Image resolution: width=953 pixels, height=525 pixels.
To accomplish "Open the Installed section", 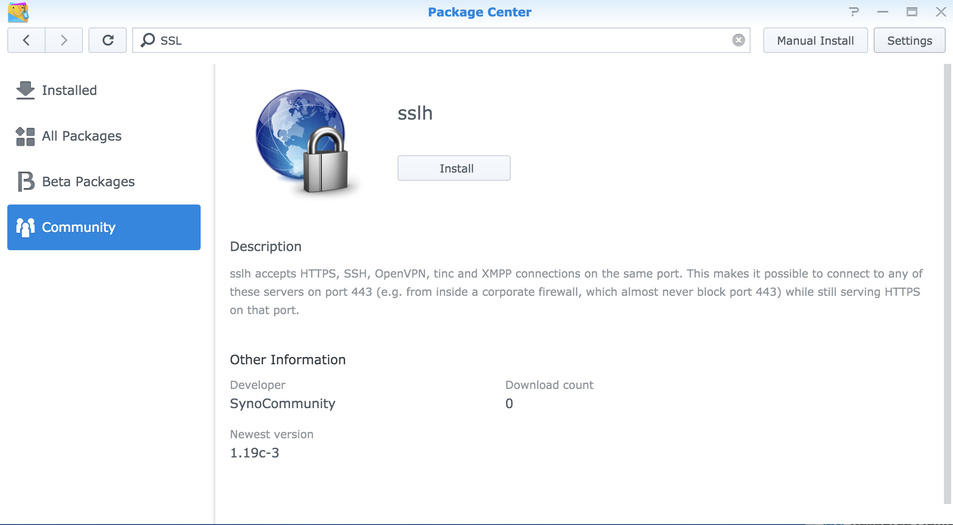I will click(x=104, y=90).
